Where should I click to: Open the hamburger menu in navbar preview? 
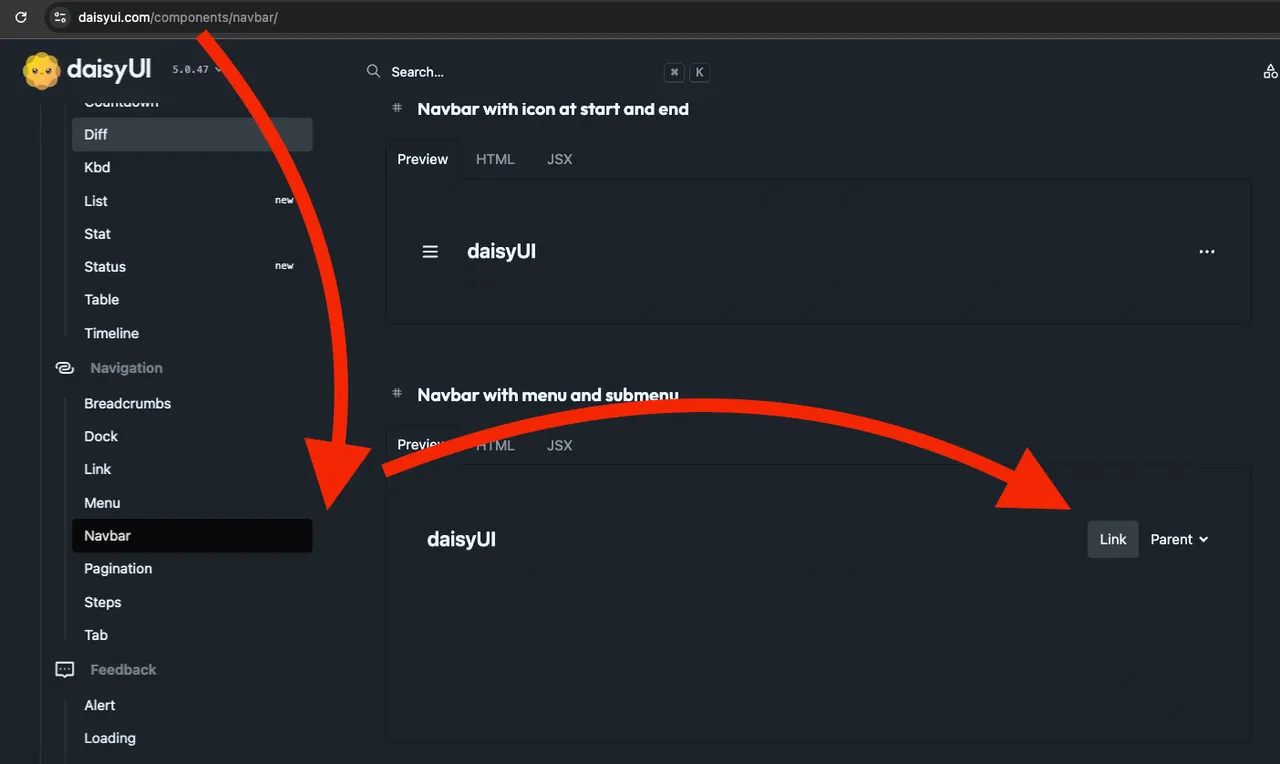point(430,252)
